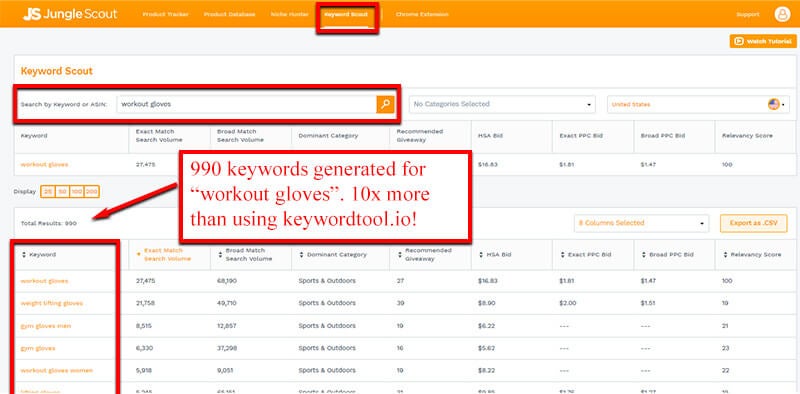The height and width of the screenshot is (394, 800).
Task: Sort by Broad PPC Bid column
Action: coord(667,255)
